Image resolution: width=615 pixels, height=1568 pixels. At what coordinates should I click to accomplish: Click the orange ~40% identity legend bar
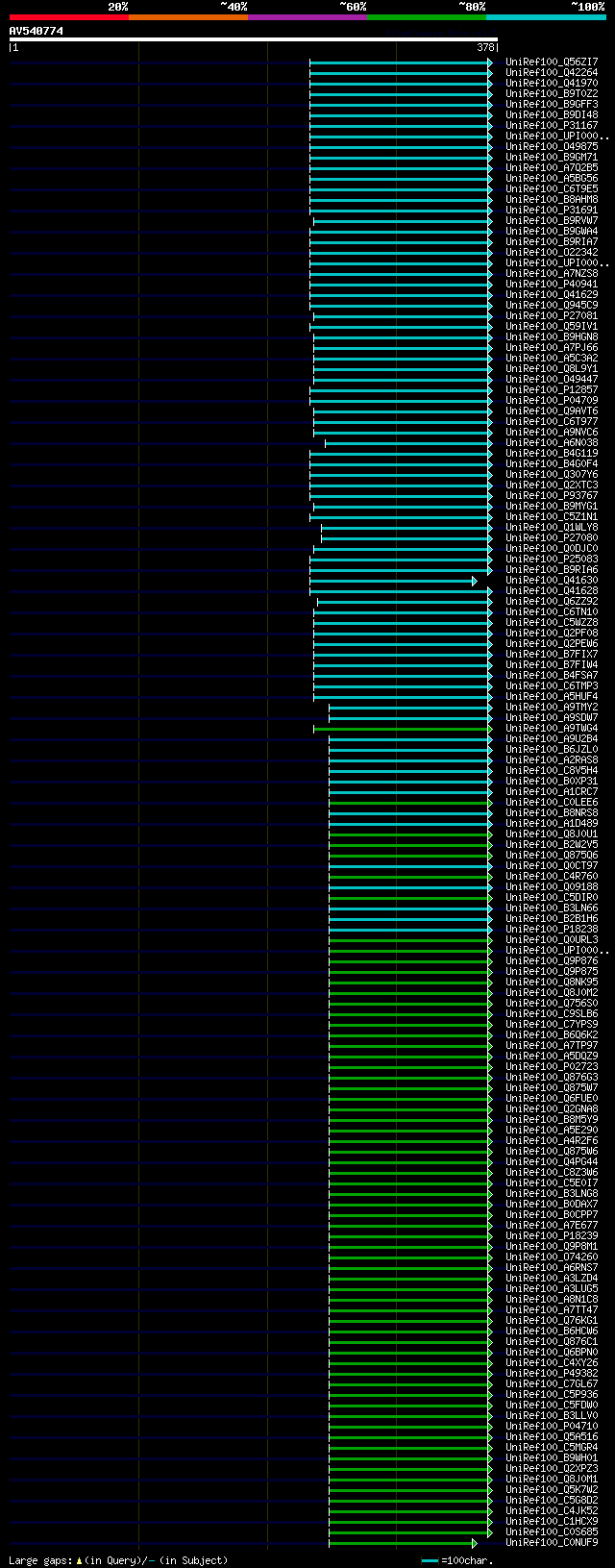(188, 17)
